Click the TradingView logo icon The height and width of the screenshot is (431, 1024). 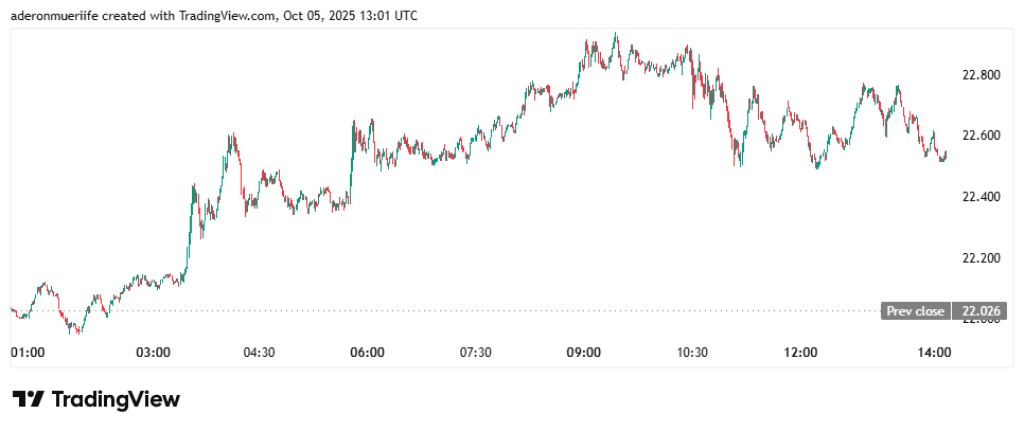[x=27, y=399]
